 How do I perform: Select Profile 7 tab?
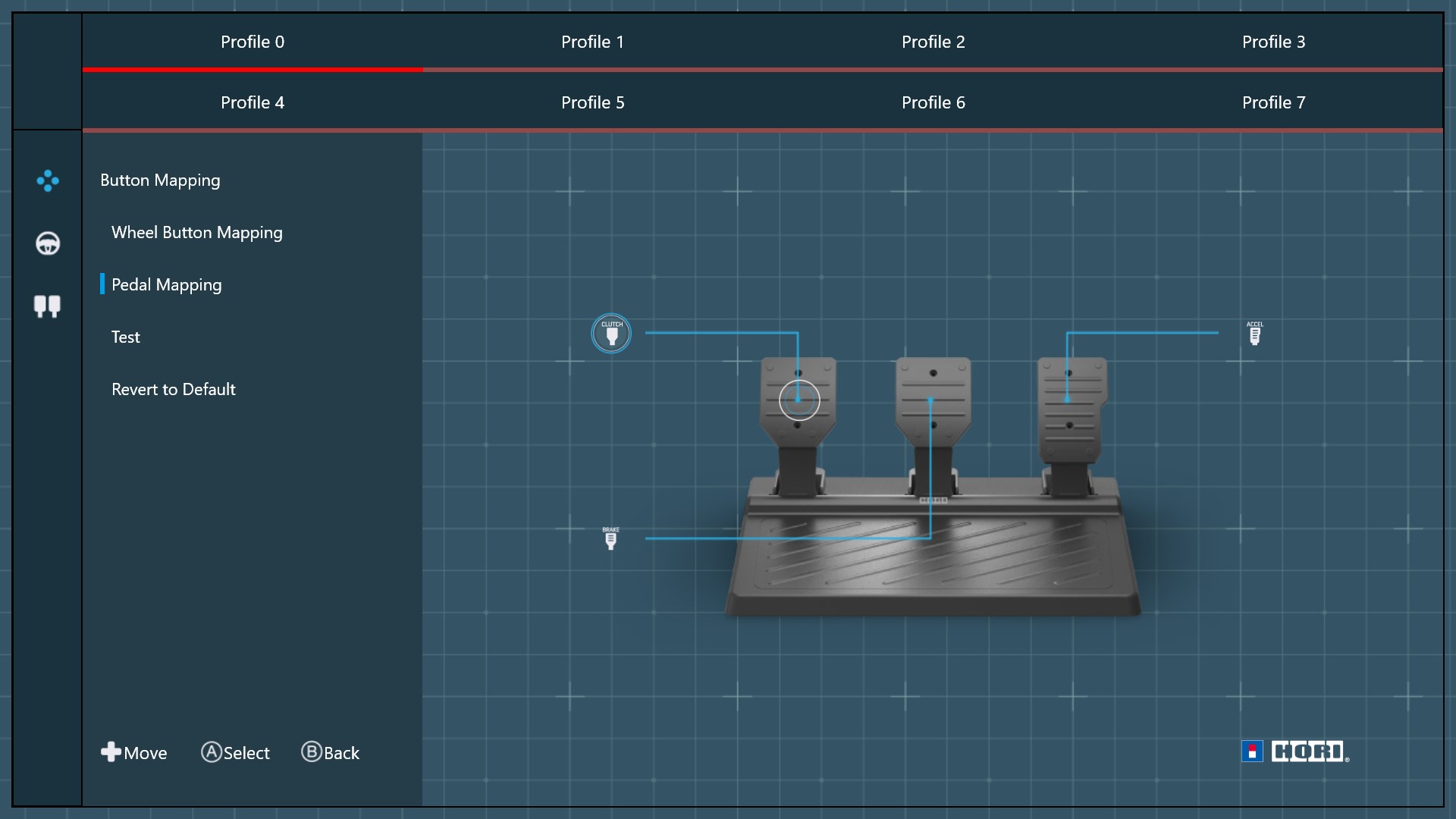pyautogui.click(x=1273, y=102)
